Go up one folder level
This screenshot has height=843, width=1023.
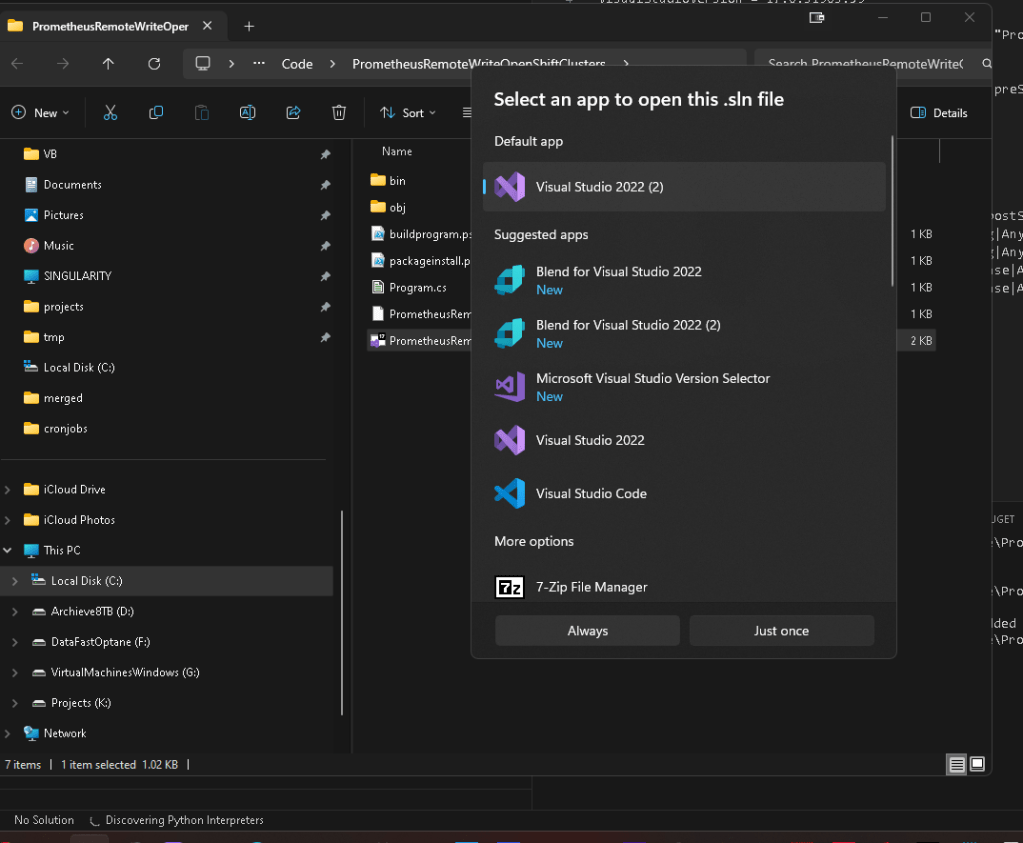click(x=108, y=64)
